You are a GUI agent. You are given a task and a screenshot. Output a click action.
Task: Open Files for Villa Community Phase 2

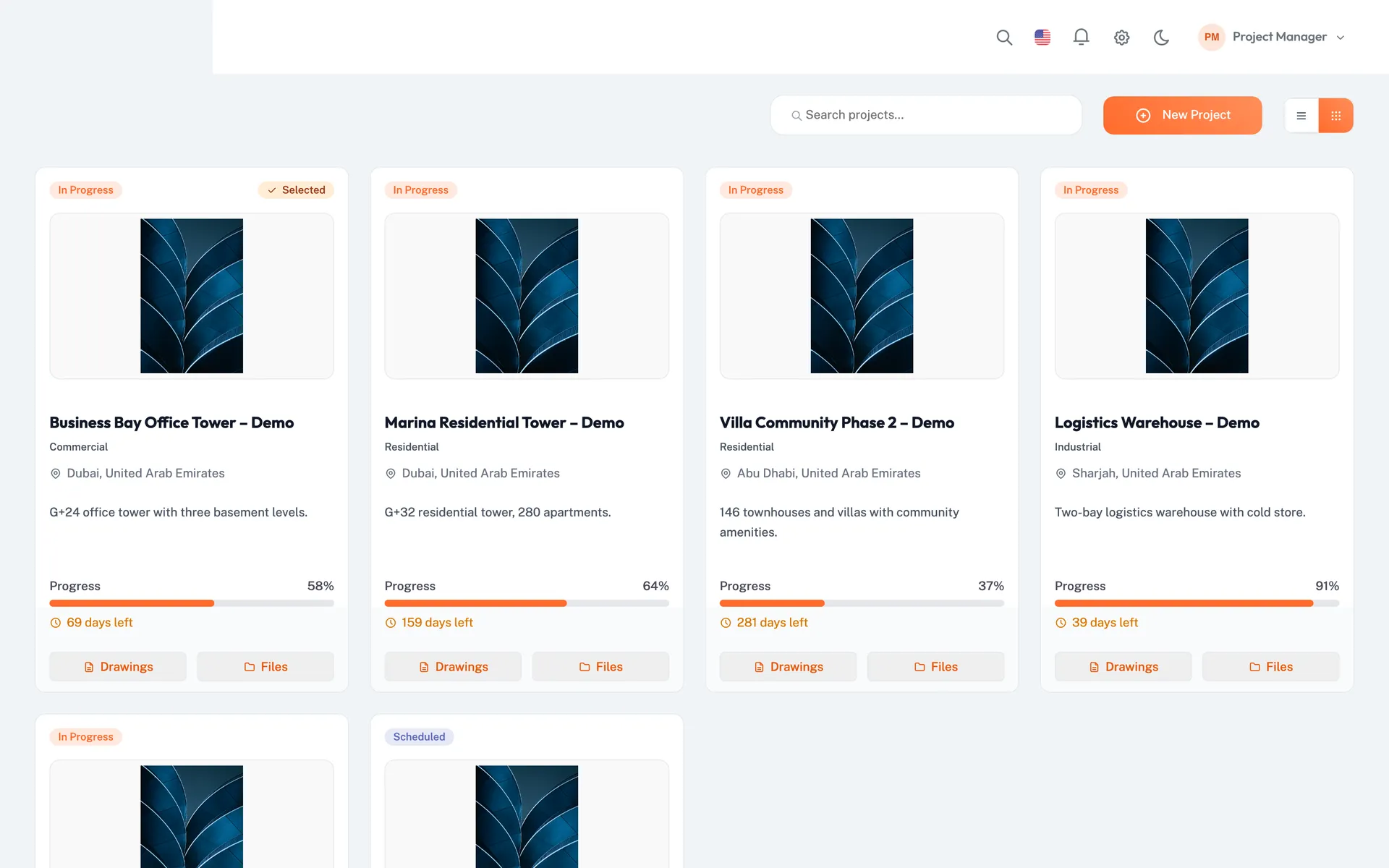935,666
